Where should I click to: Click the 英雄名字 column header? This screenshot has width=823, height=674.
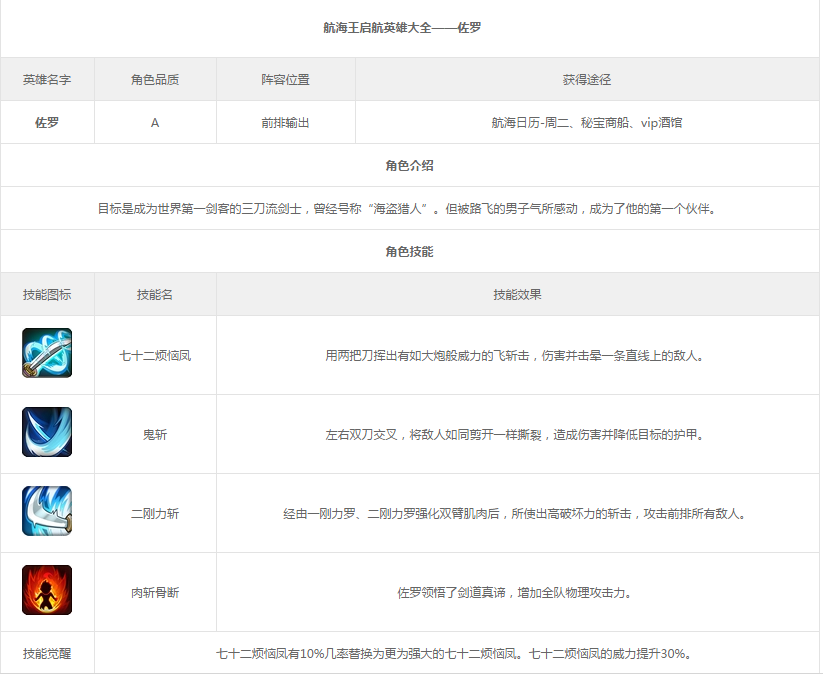47,80
